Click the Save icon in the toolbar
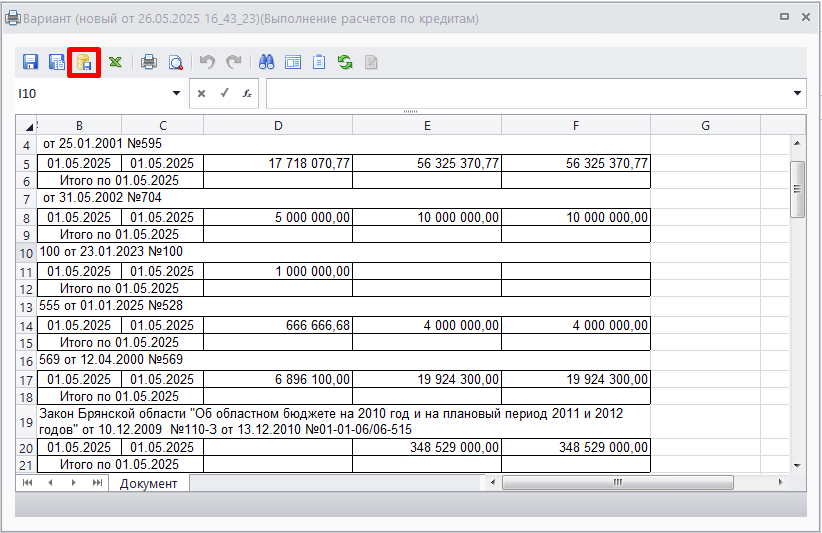This screenshot has height=533, width=822. [x=30, y=62]
